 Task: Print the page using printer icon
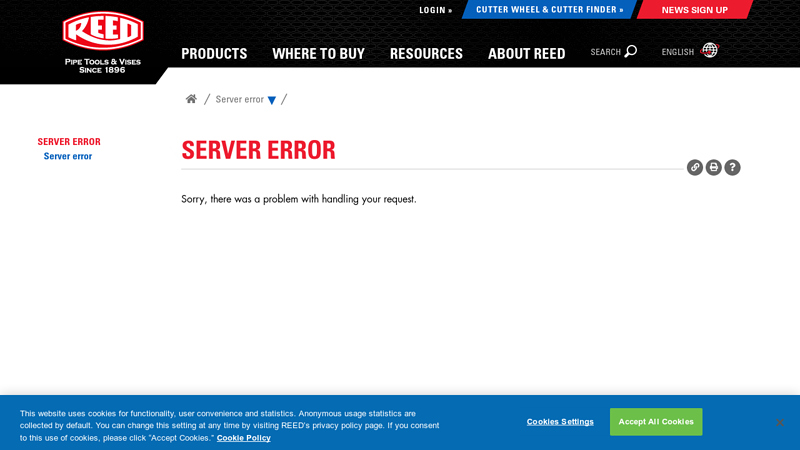click(714, 167)
